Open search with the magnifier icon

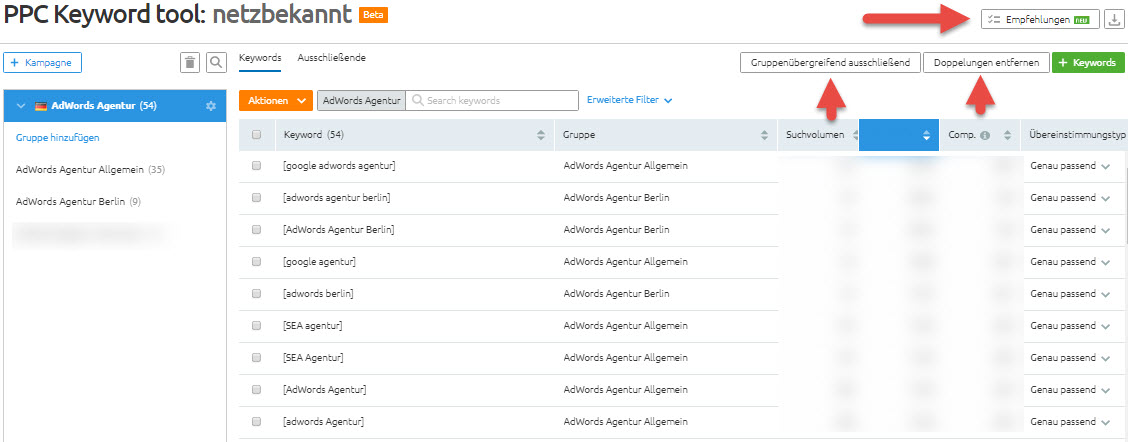click(x=216, y=63)
